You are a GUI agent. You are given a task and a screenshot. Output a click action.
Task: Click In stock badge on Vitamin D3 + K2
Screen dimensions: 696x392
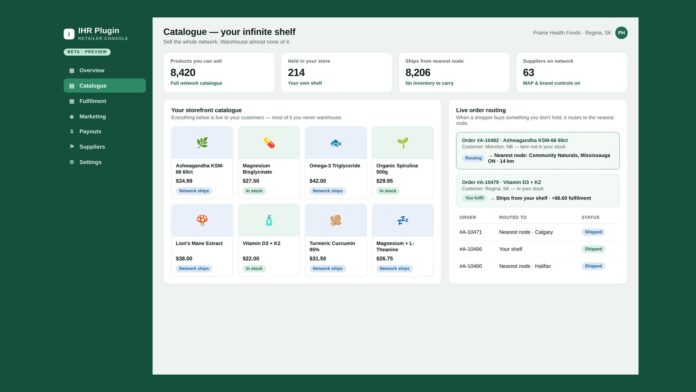254,269
